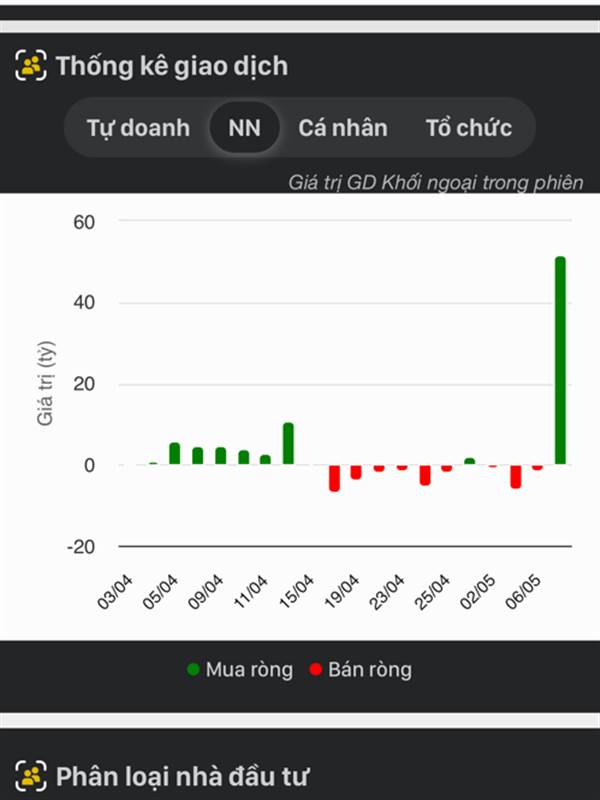Screen dimensions: 600x800
Task: Click the Thống kê giao dịch section title
Action: click(x=171, y=67)
